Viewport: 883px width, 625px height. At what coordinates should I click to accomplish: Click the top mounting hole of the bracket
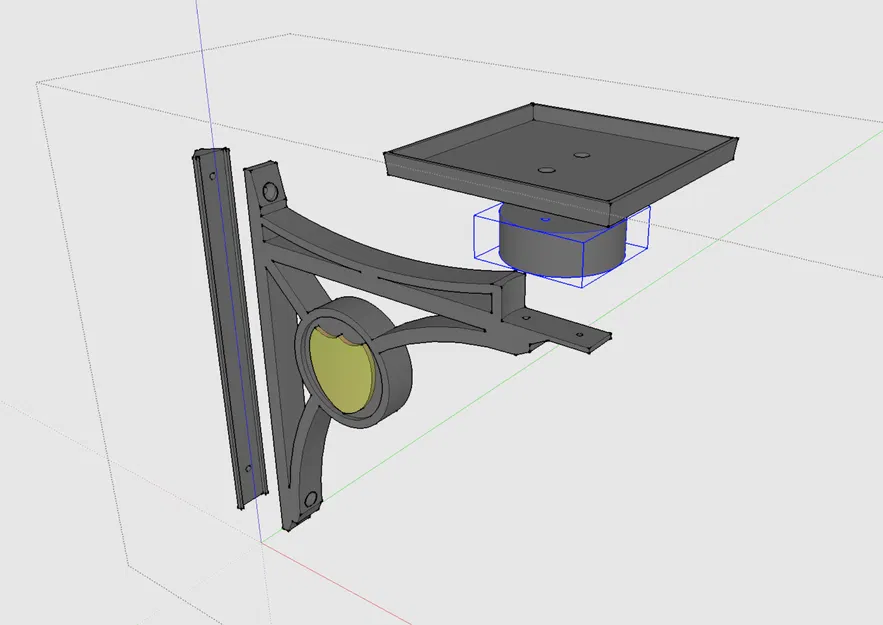click(x=271, y=191)
